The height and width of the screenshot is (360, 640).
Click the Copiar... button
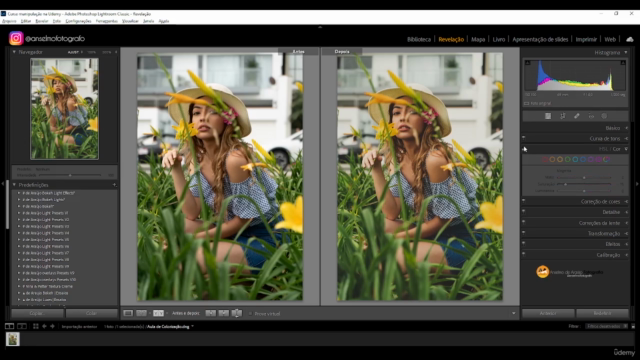(x=37, y=313)
